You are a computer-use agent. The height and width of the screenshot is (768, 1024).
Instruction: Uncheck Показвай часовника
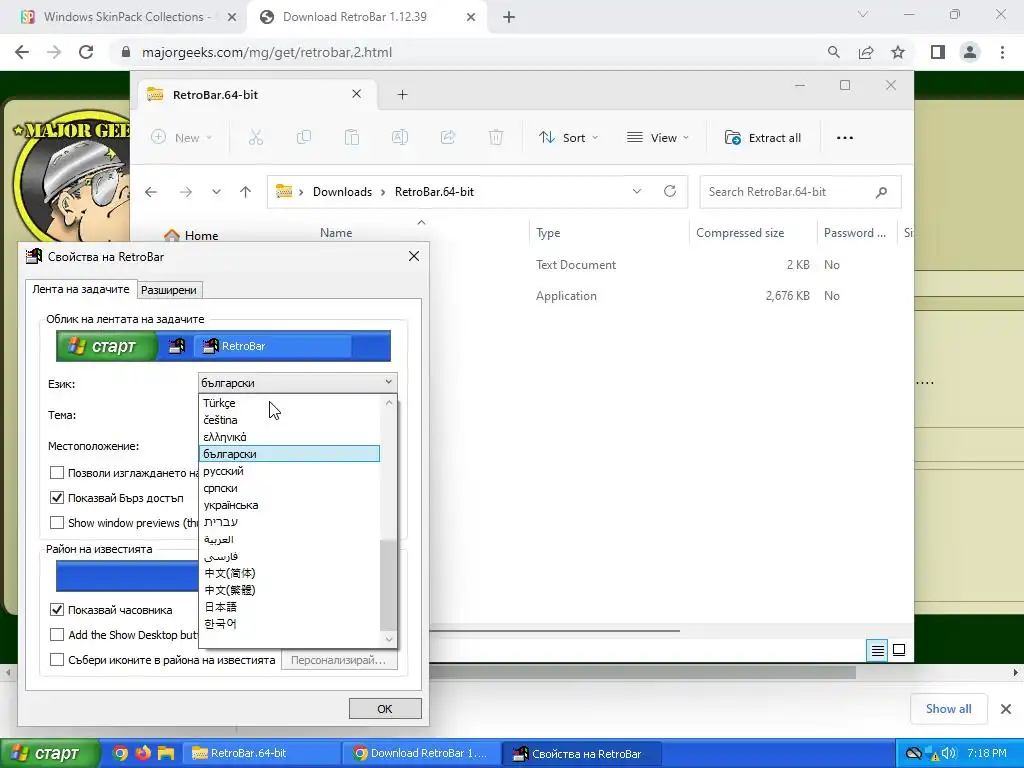57,609
